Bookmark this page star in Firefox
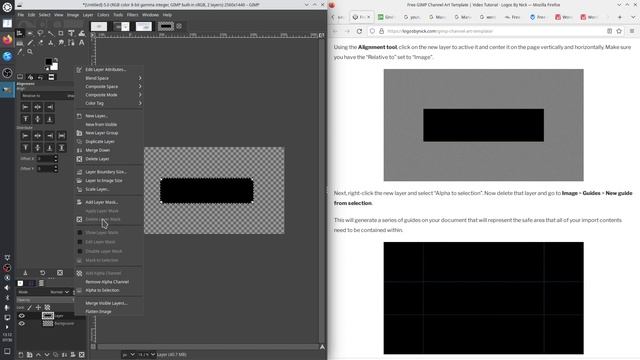Viewport: 640px width, 360px height. point(619,31)
